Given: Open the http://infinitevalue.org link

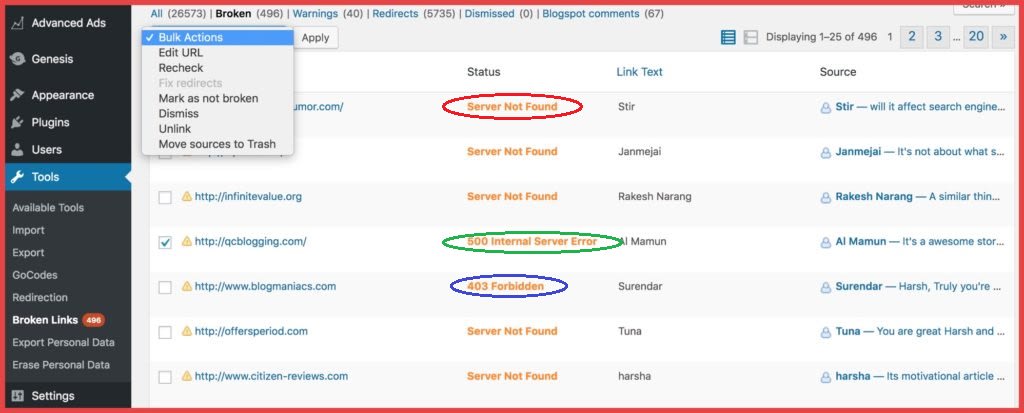Looking at the screenshot, I should pyautogui.click(x=248, y=196).
